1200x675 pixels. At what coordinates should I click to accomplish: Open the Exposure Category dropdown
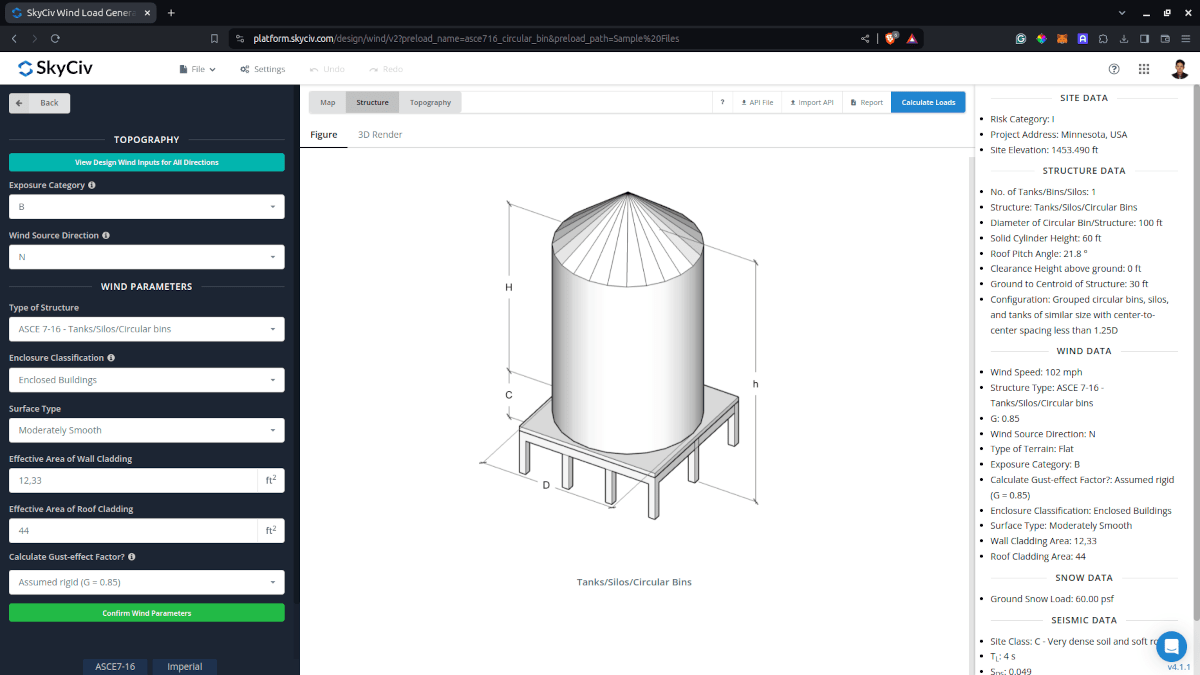[x=147, y=207]
